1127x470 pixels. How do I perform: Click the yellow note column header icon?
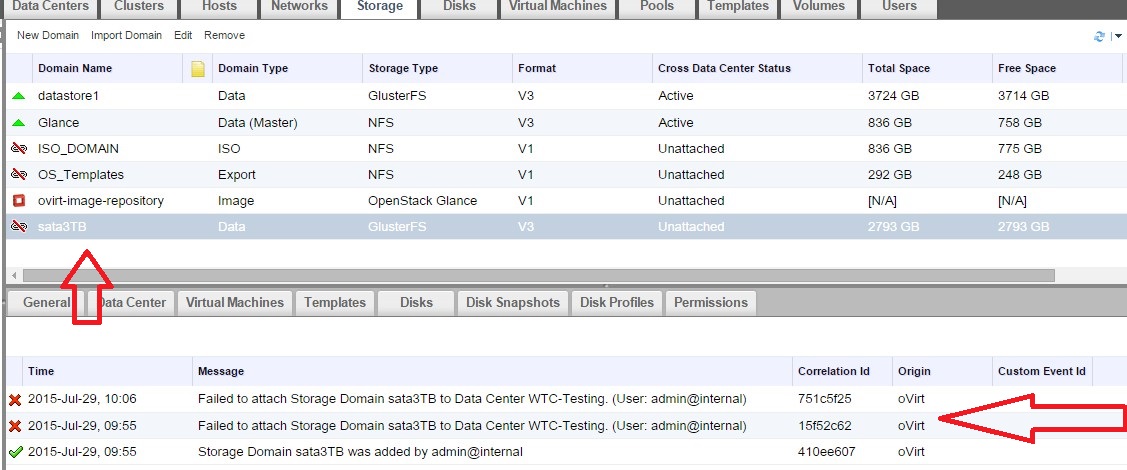[x=198, y=69]
